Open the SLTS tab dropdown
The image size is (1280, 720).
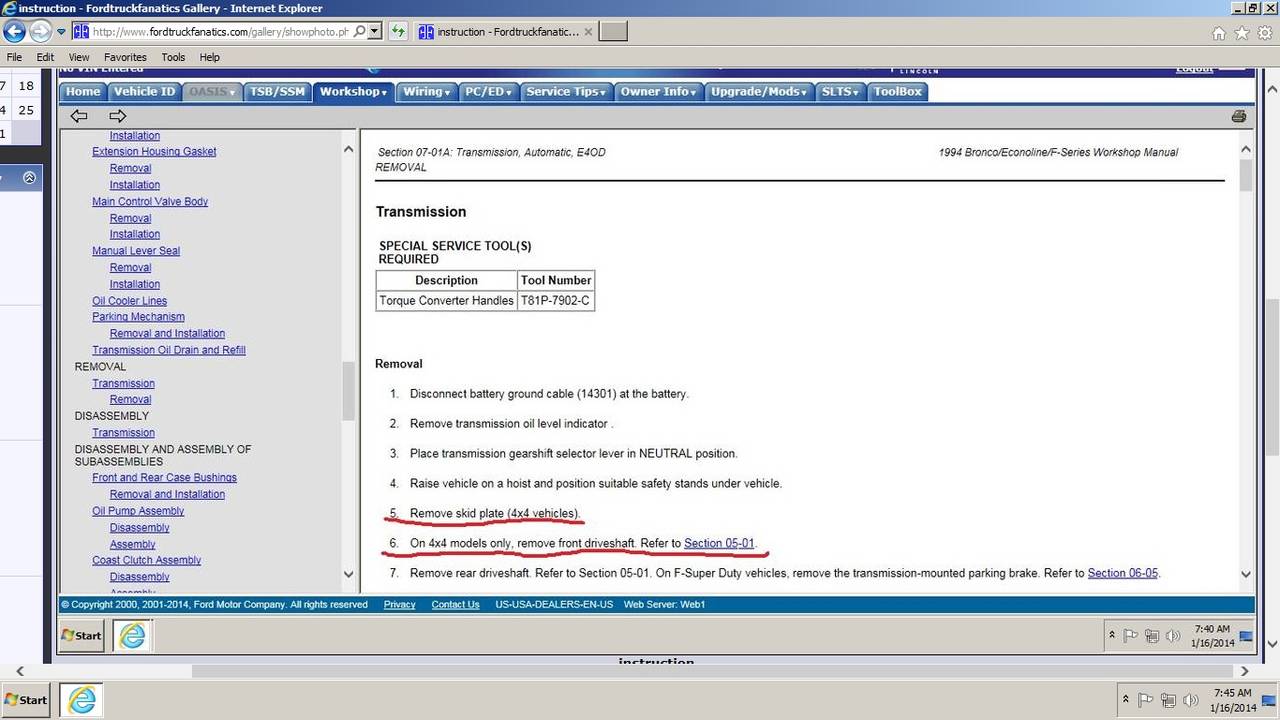tap(840, 91)
